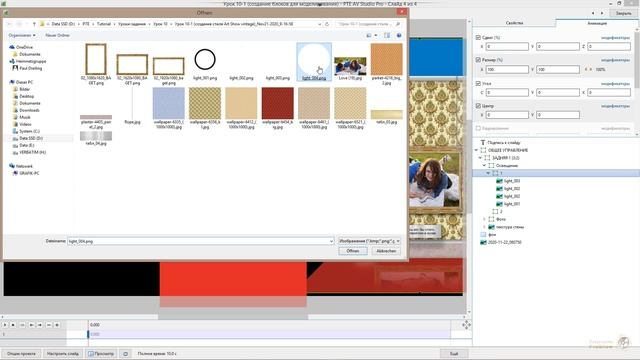
Task: Click the Dateiname input field
Action: (201, 241)
